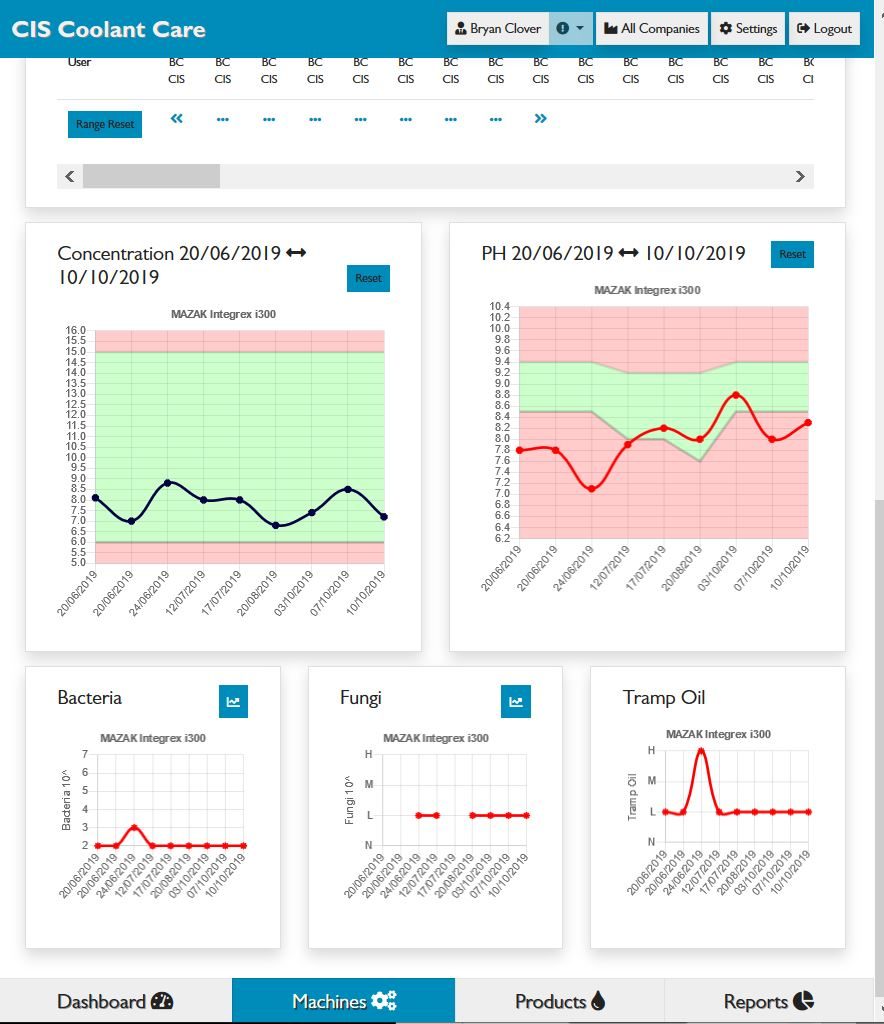The height and width of the screenshot is (1024, 884).
Task: Open the Reports tab
Action: click(x=768, y=1001)
